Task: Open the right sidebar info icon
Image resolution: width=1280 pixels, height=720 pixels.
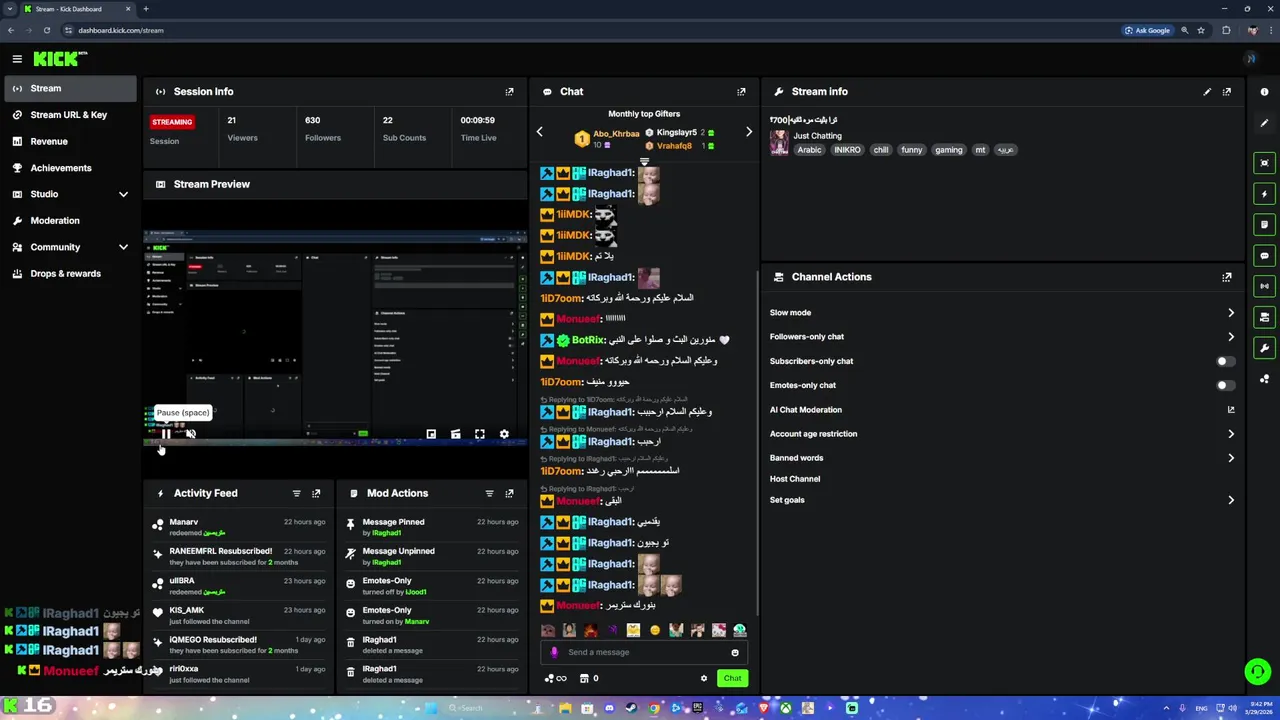Action: tap(1265, 92)
